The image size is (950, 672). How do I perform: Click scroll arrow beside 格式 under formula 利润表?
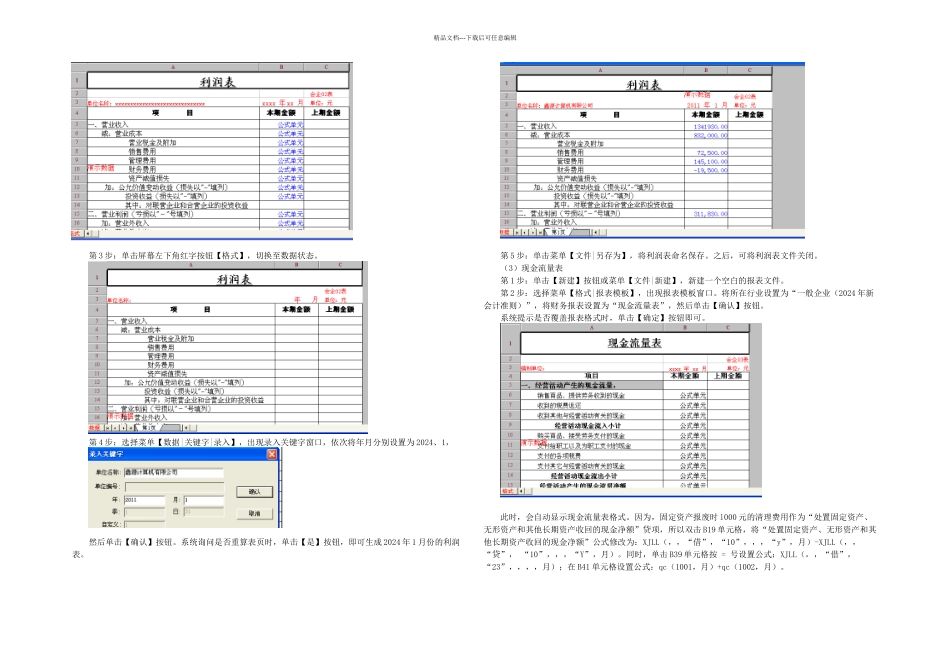pos(88,233)
